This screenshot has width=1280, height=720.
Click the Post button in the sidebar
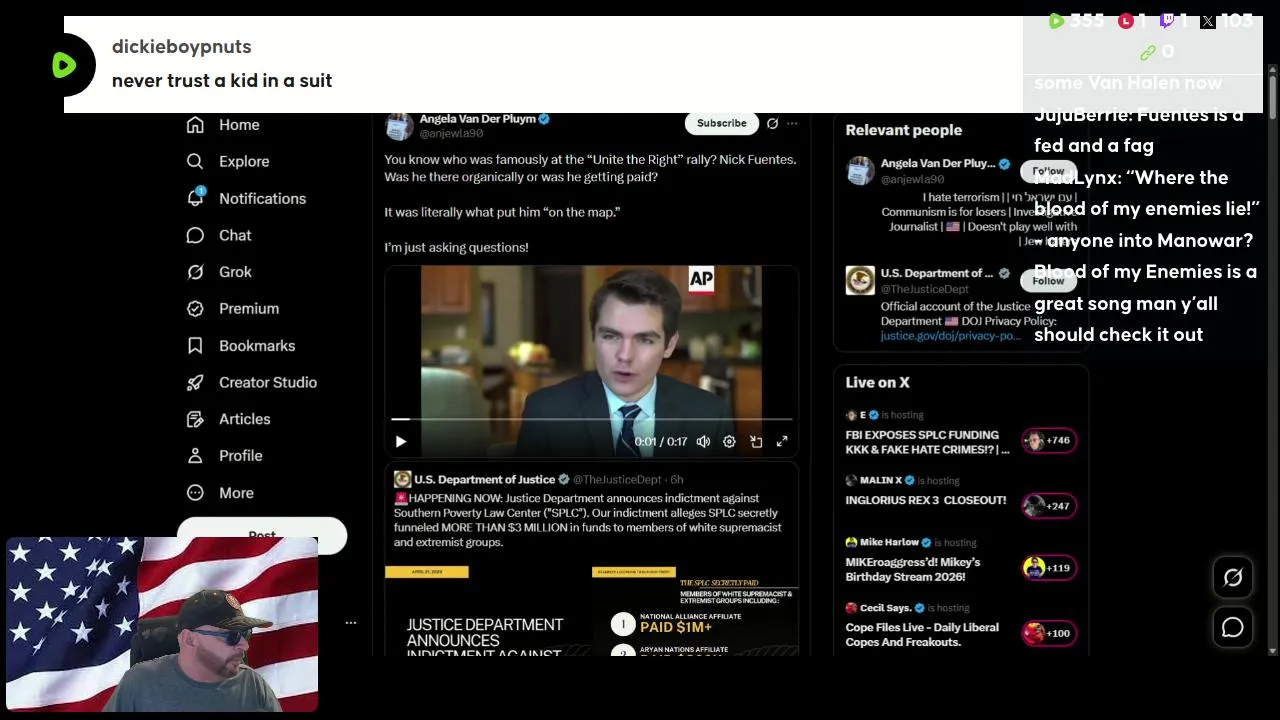click(262, 536)
